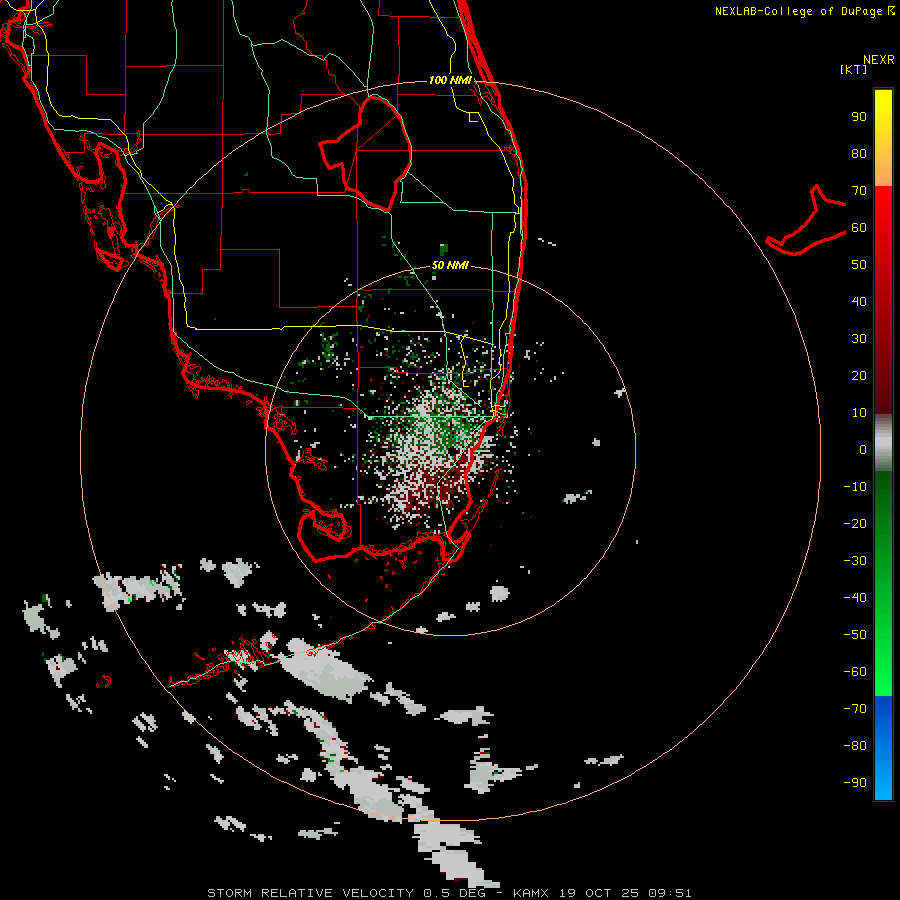Click the blue bottom segment of the color bar
The image size is (900, 900).
[x=883, y=748]
